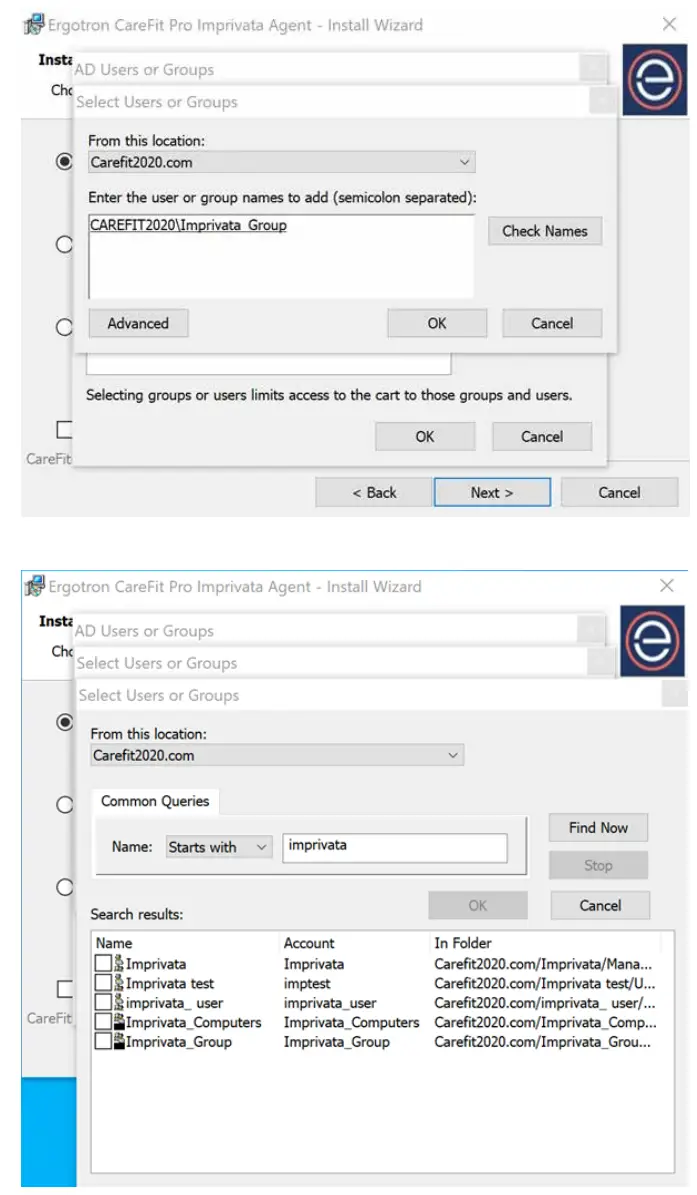Click the user icon beside Imprivata test
This screenshot has width=697, height=1195.
point(119,983)
